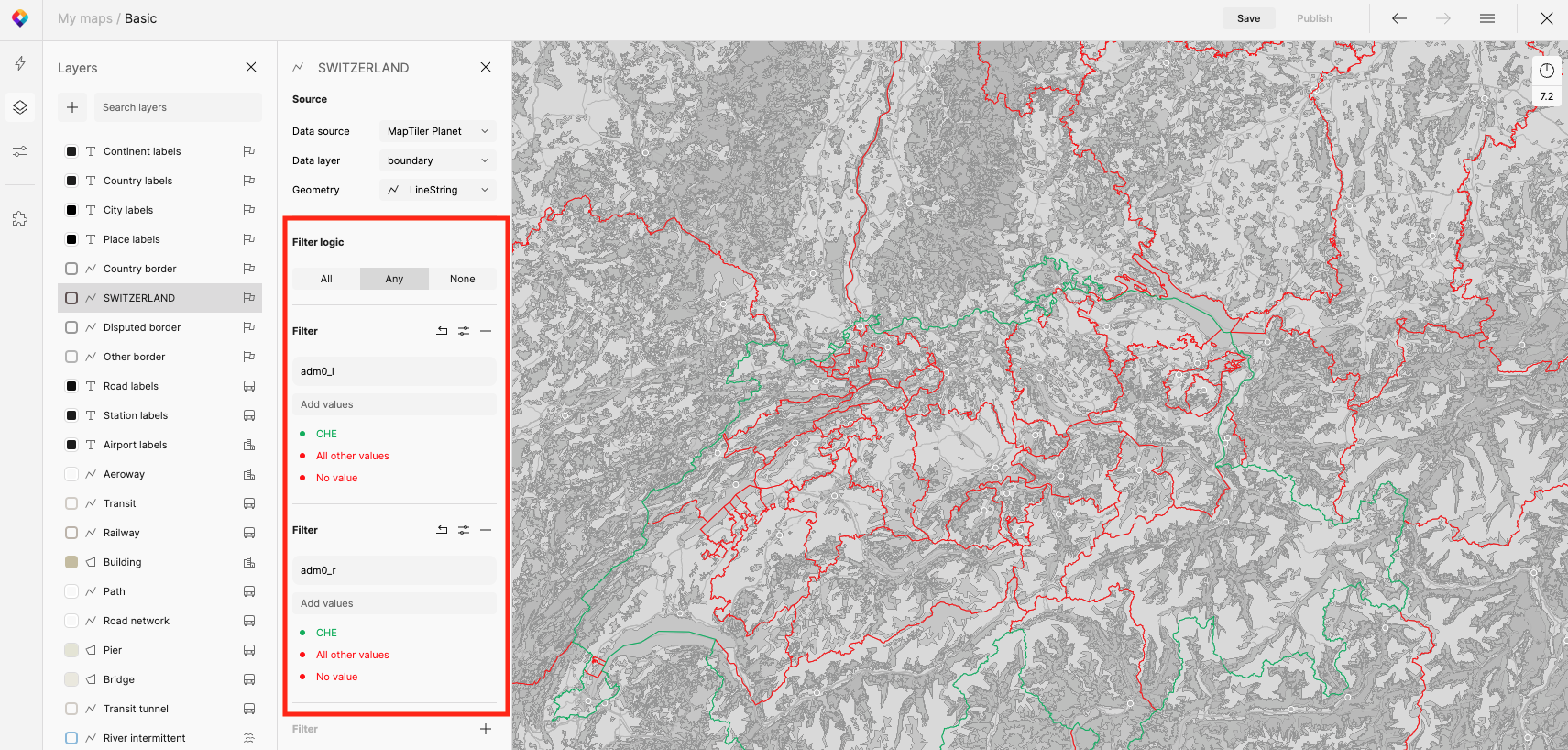Click the puzzle piece plugin icon
This screenshot has height=750, width=1568.
(20, 219)
